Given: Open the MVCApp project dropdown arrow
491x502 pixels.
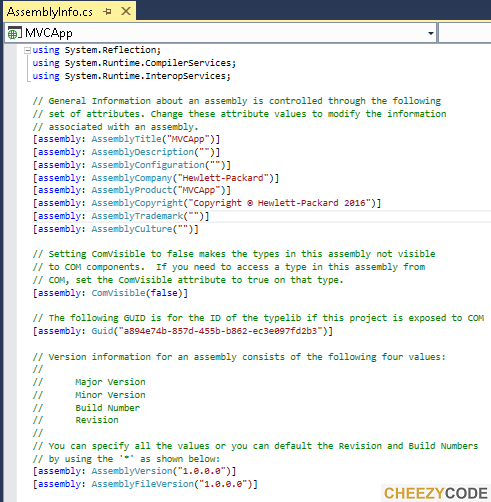Looking at the screenshot, I should [431, 33].
